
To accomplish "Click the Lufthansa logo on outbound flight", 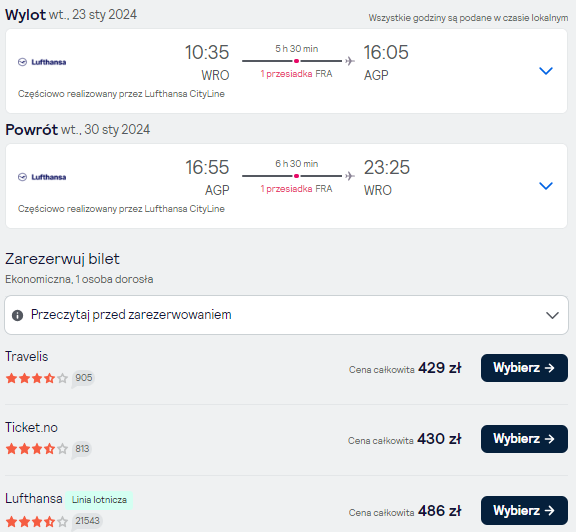I will pos(42,62).
